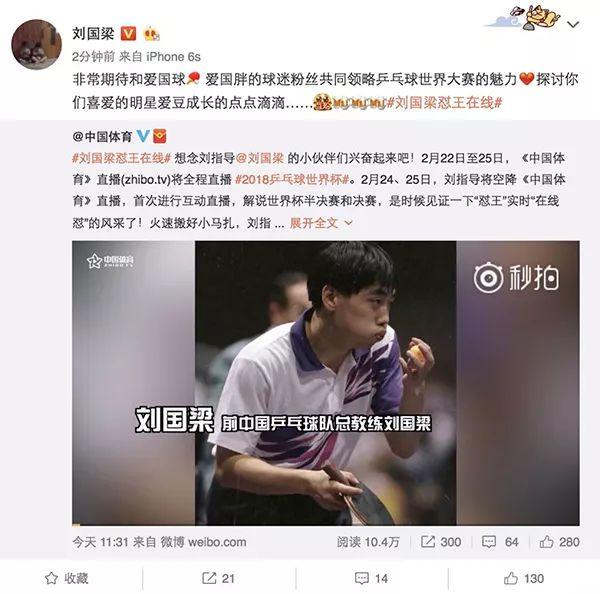600x594 pixels.
Task: Click the comment icon showing 64
Action: pyautogui.click(x=500, y=542)
